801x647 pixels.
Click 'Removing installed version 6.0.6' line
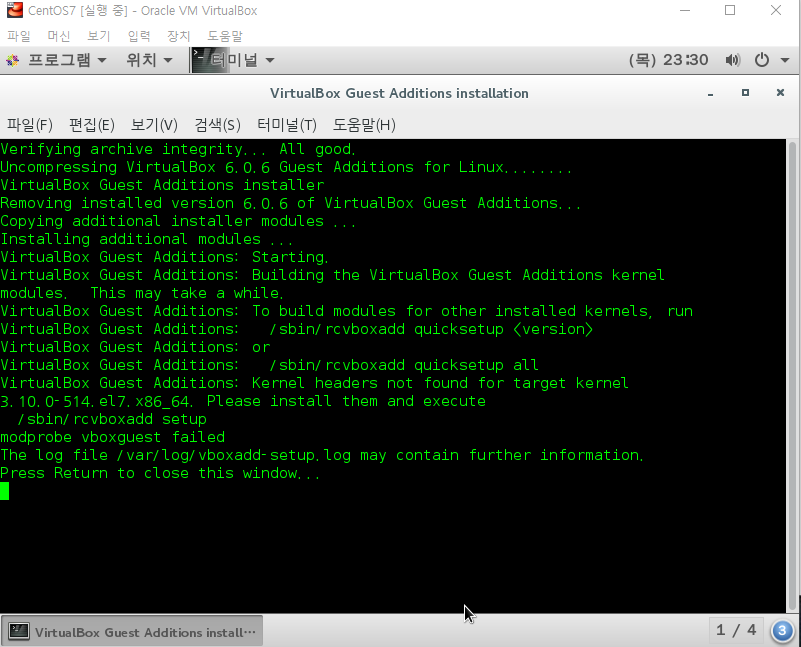pos(290,203)
